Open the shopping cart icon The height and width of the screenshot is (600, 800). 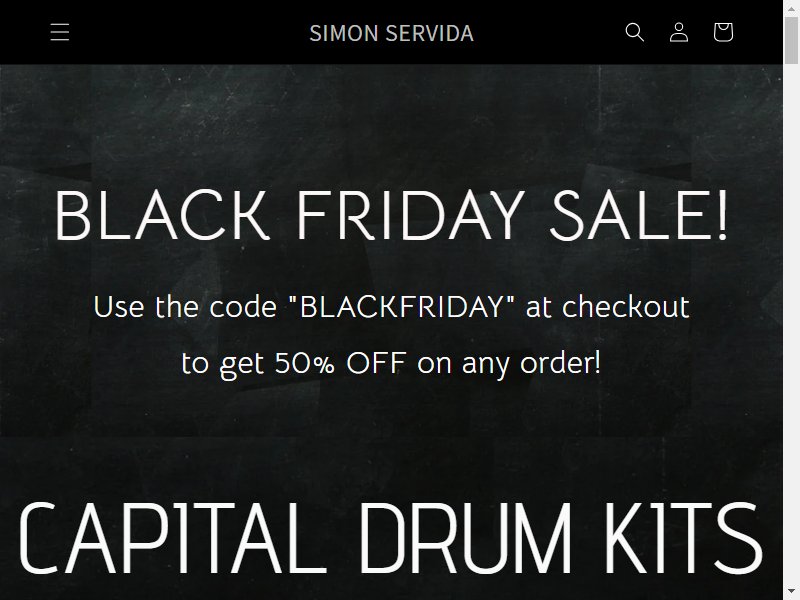pos(723,32)
